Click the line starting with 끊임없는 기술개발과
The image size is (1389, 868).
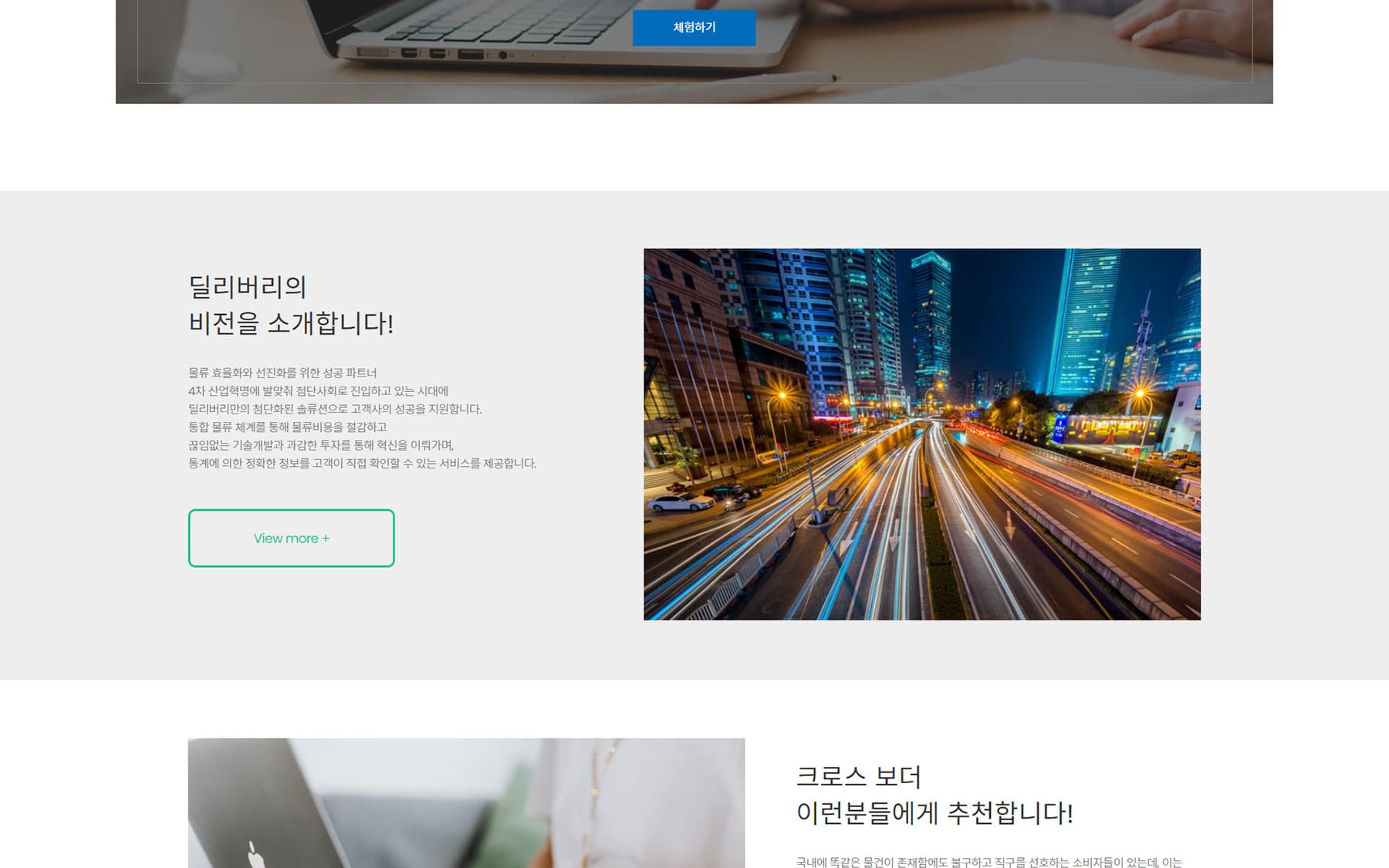click(x=321, y=445)
